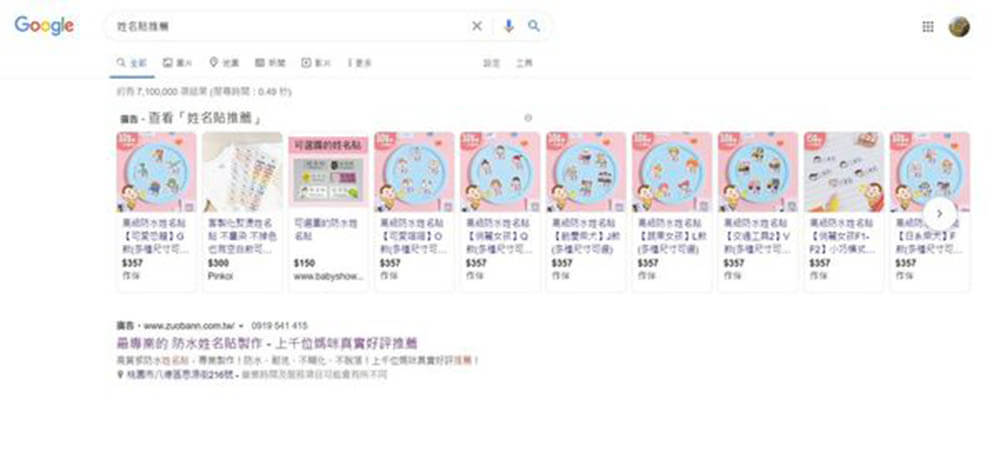Viewport: 1000px width, 457px height.
Task: Click the magnifier search icon
Action: coord(534,26)
